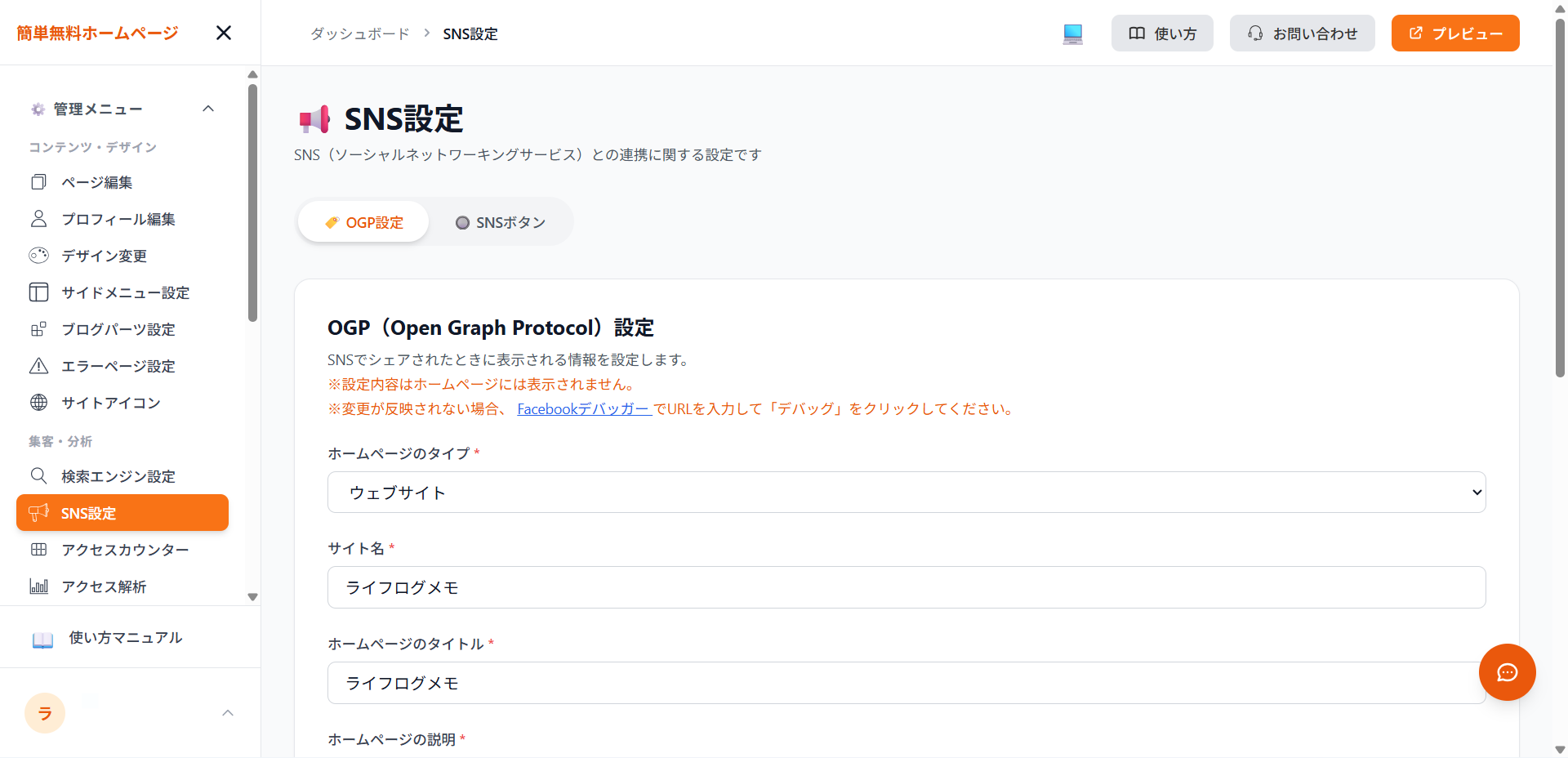
Task: Click the 検索エンジン設定 magnifier icon
Action: [38, 476]
